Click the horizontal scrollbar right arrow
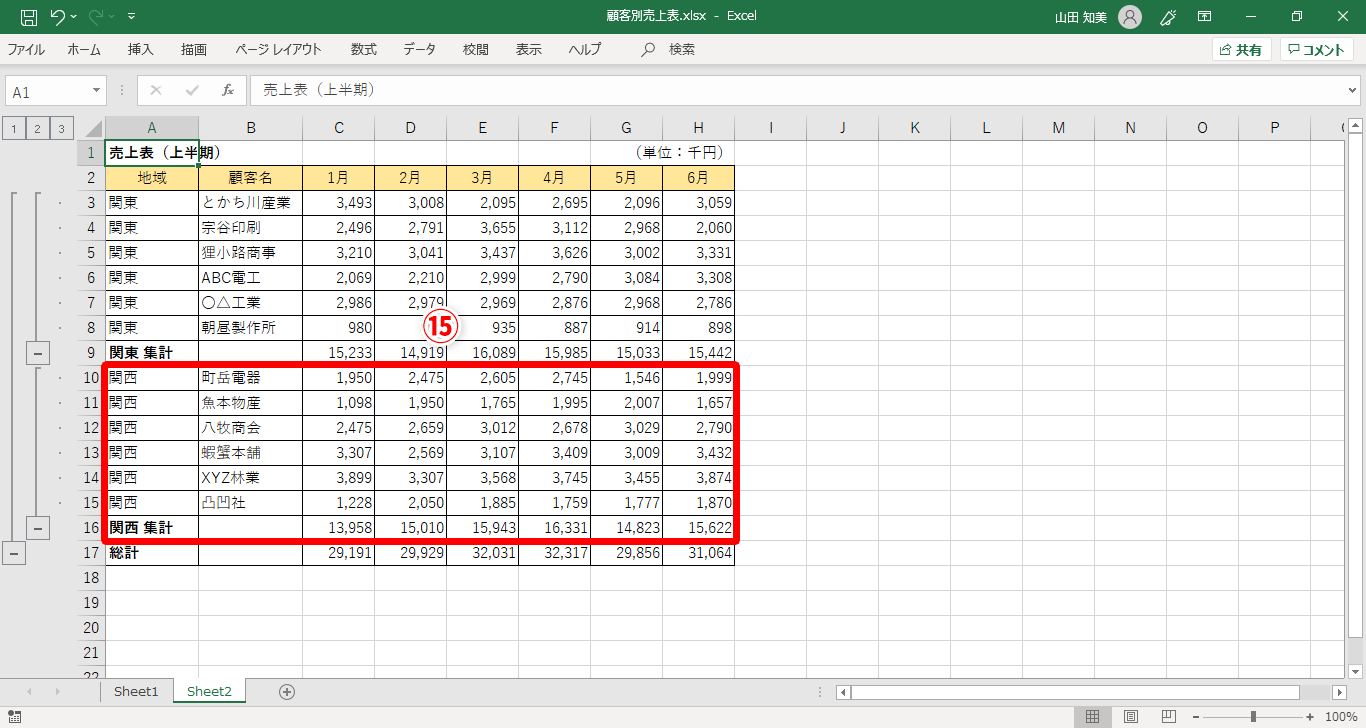 pos(1339,692)
